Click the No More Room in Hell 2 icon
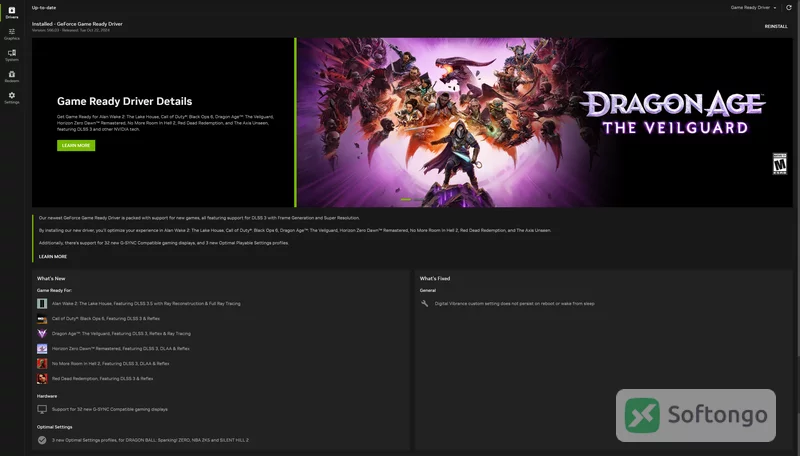800x456 pixels. (42, 364)
